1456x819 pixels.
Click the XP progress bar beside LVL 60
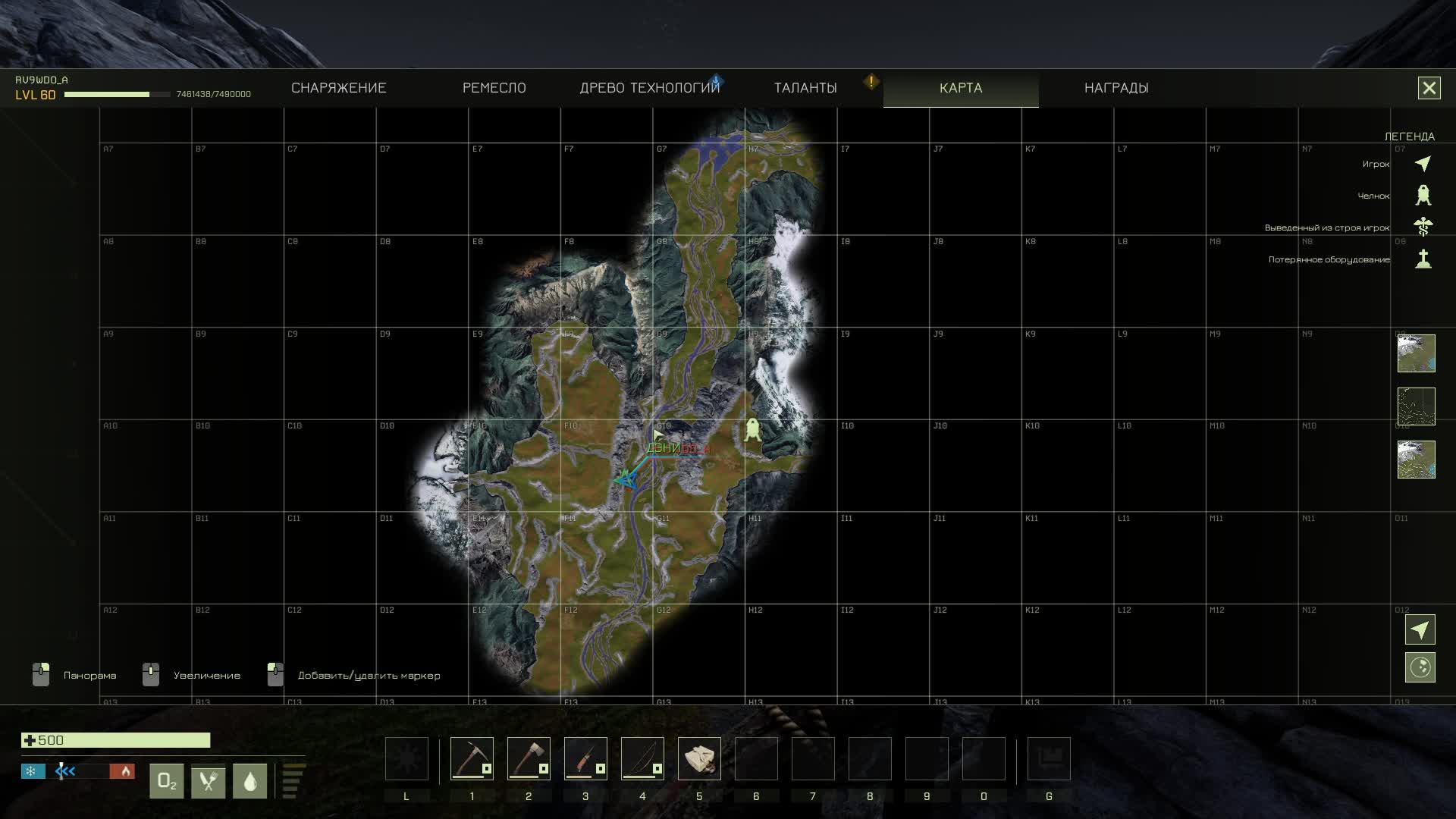(118, 95)
